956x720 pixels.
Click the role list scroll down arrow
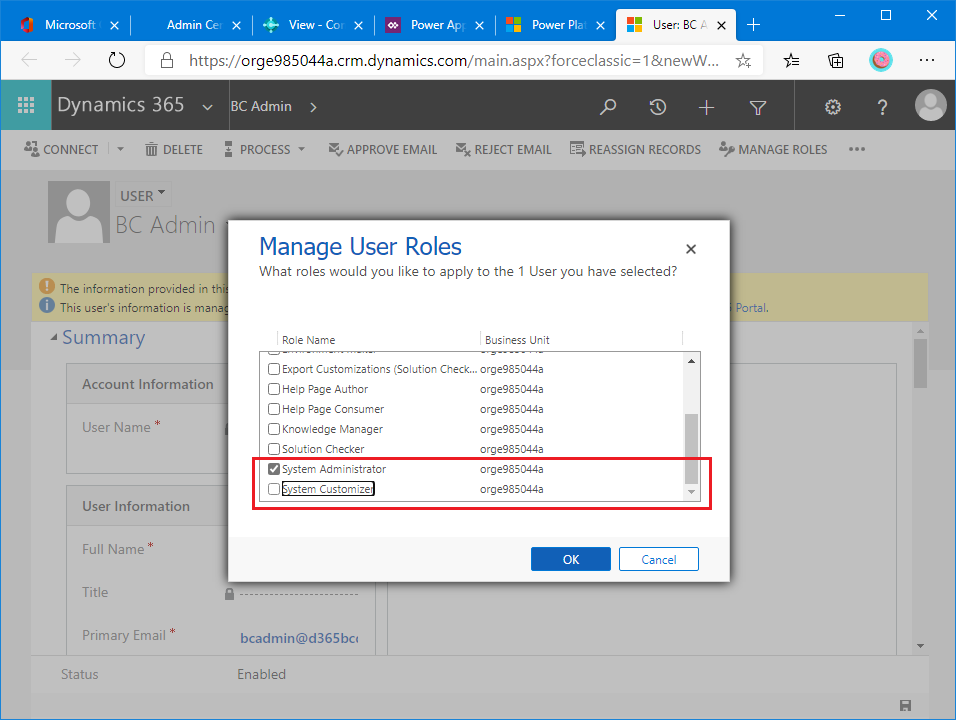pos(691,491)
